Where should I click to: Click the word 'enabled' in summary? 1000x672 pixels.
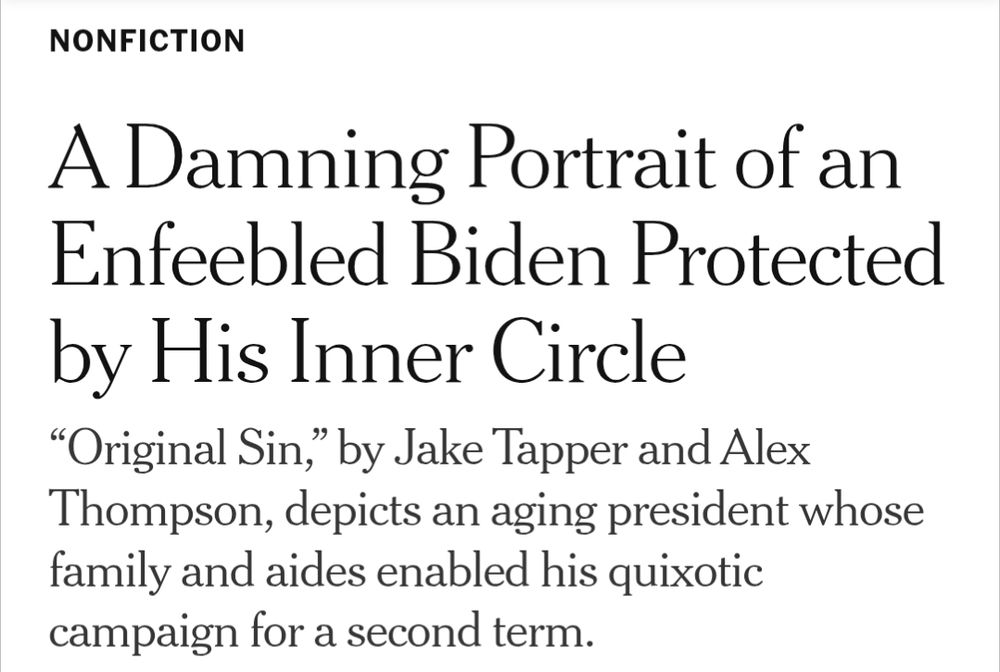pos(453,569)
